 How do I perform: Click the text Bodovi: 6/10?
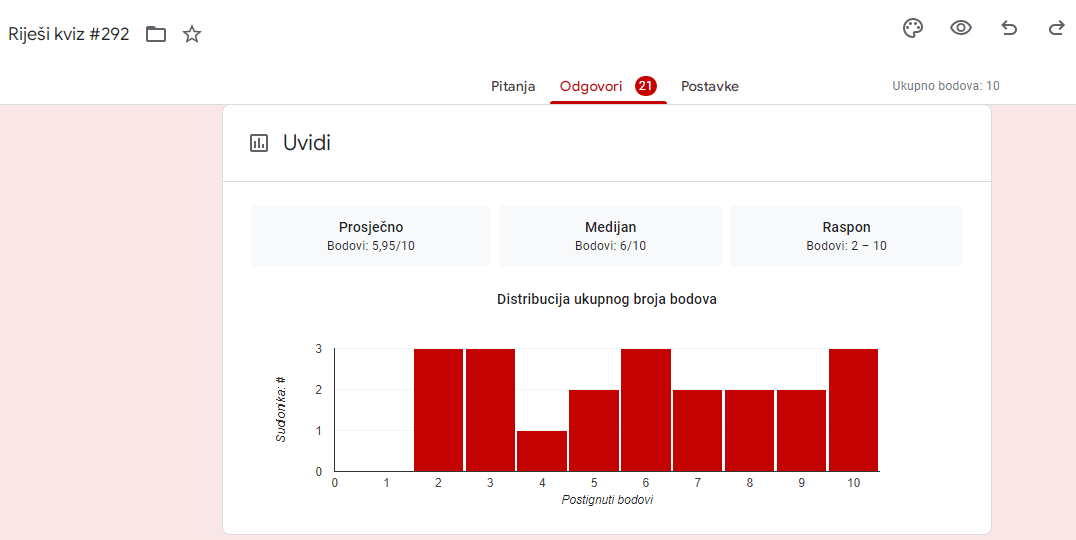[610, 246]
